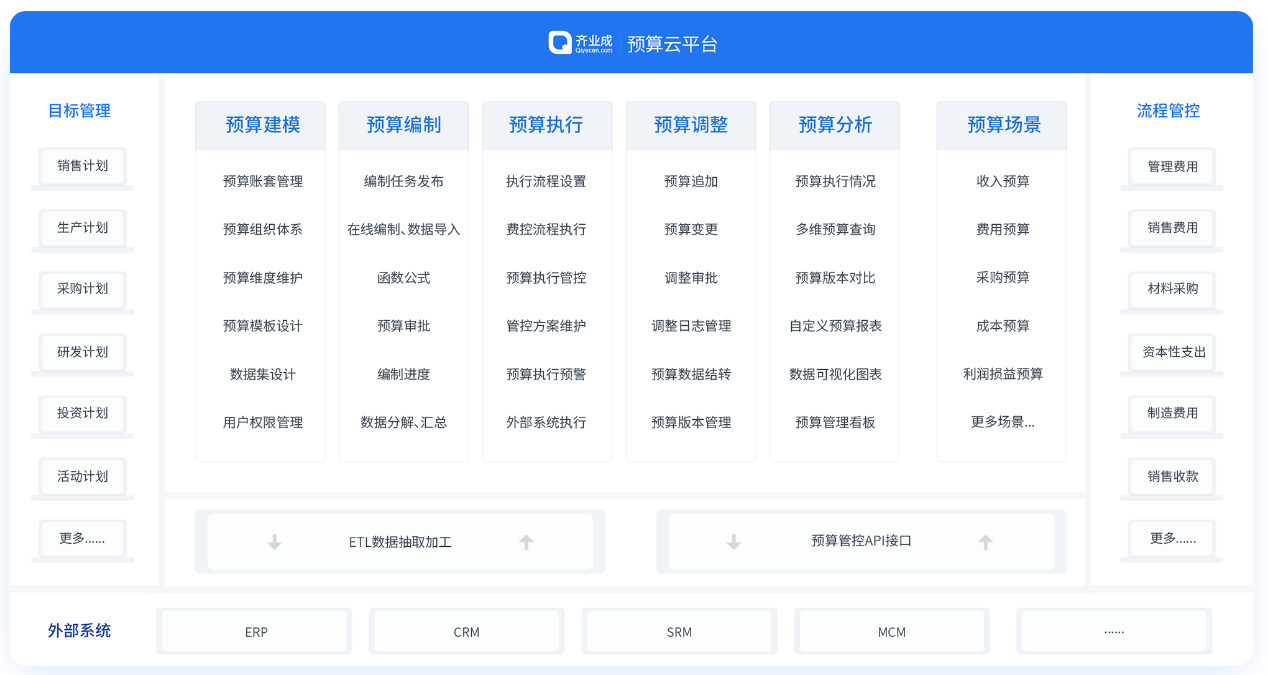The image size is (1268, 675).
Task: Open 销售计划 under 目标管理
Action: pos(83,166)
